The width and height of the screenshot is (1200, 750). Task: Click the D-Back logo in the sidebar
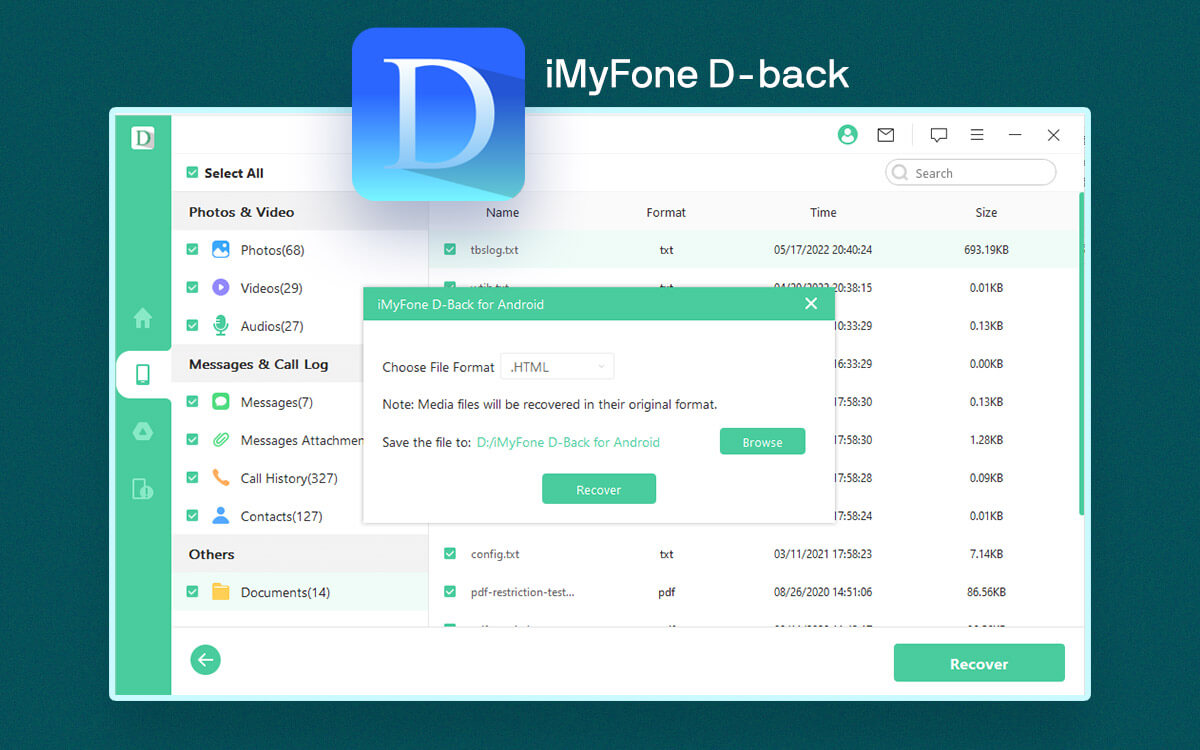143,138
